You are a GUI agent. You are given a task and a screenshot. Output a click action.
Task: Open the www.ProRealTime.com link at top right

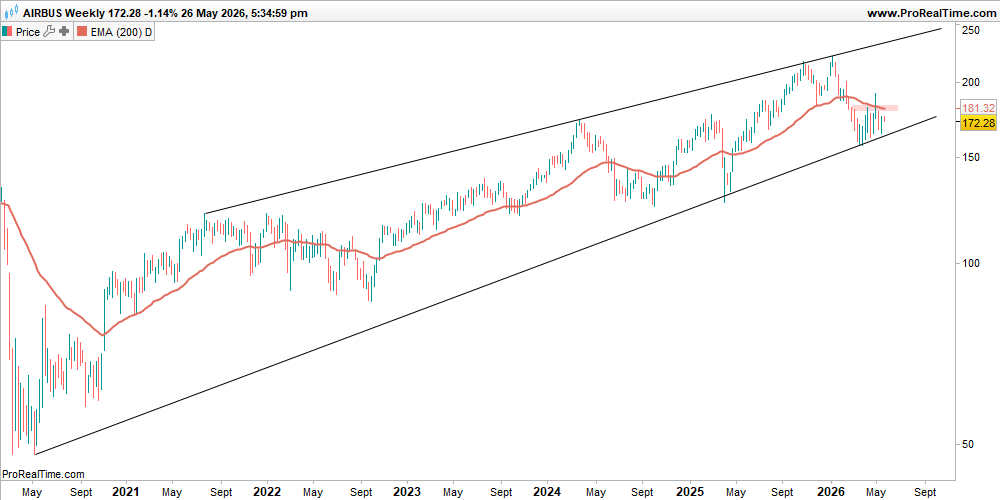[931, 12]
